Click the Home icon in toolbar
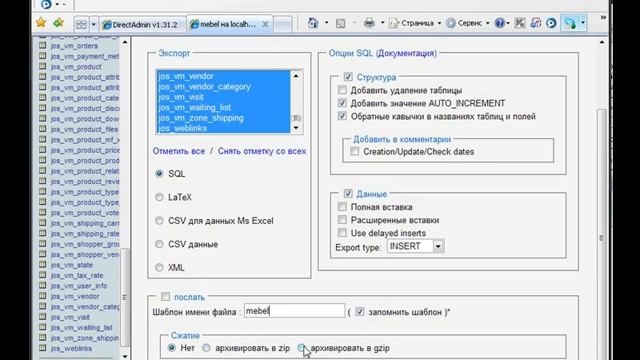The height and width of the screenshot is (360, 640). coord(313,23)
